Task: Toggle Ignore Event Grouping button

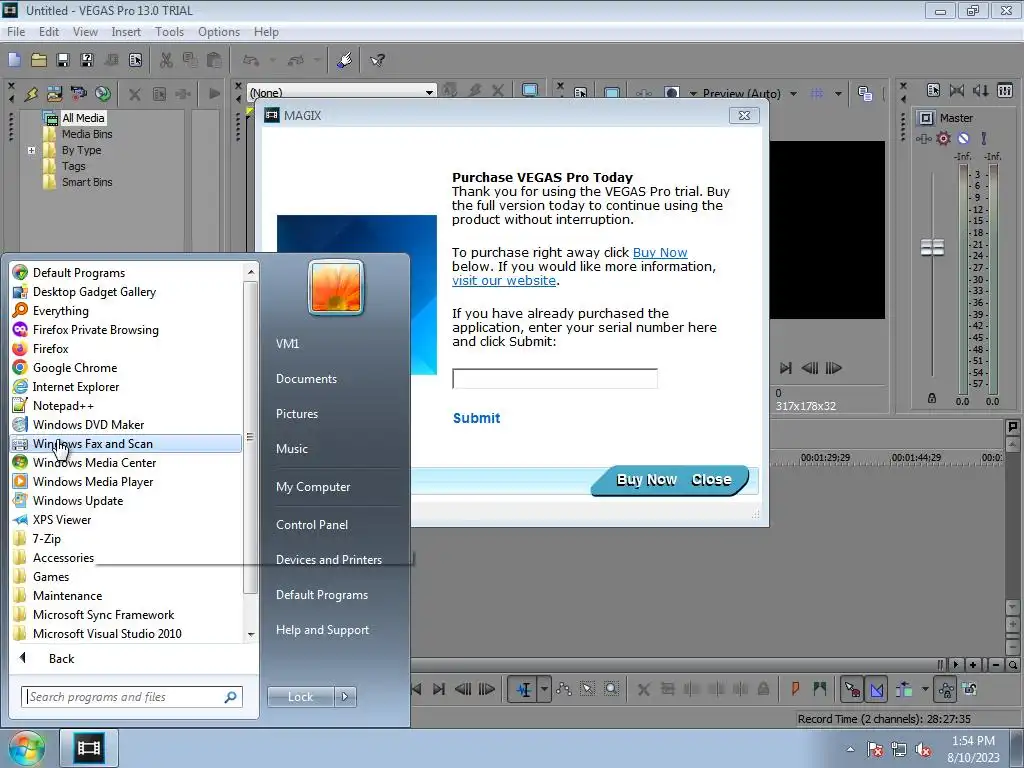Action: point(970,689)
